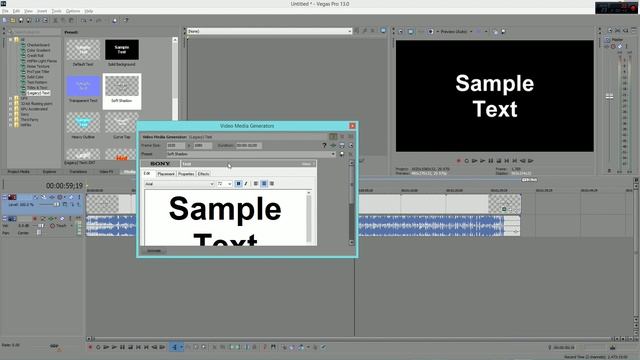Open the View menu
The height and width of the screenshot is (360, 640).
pos(28,11)
